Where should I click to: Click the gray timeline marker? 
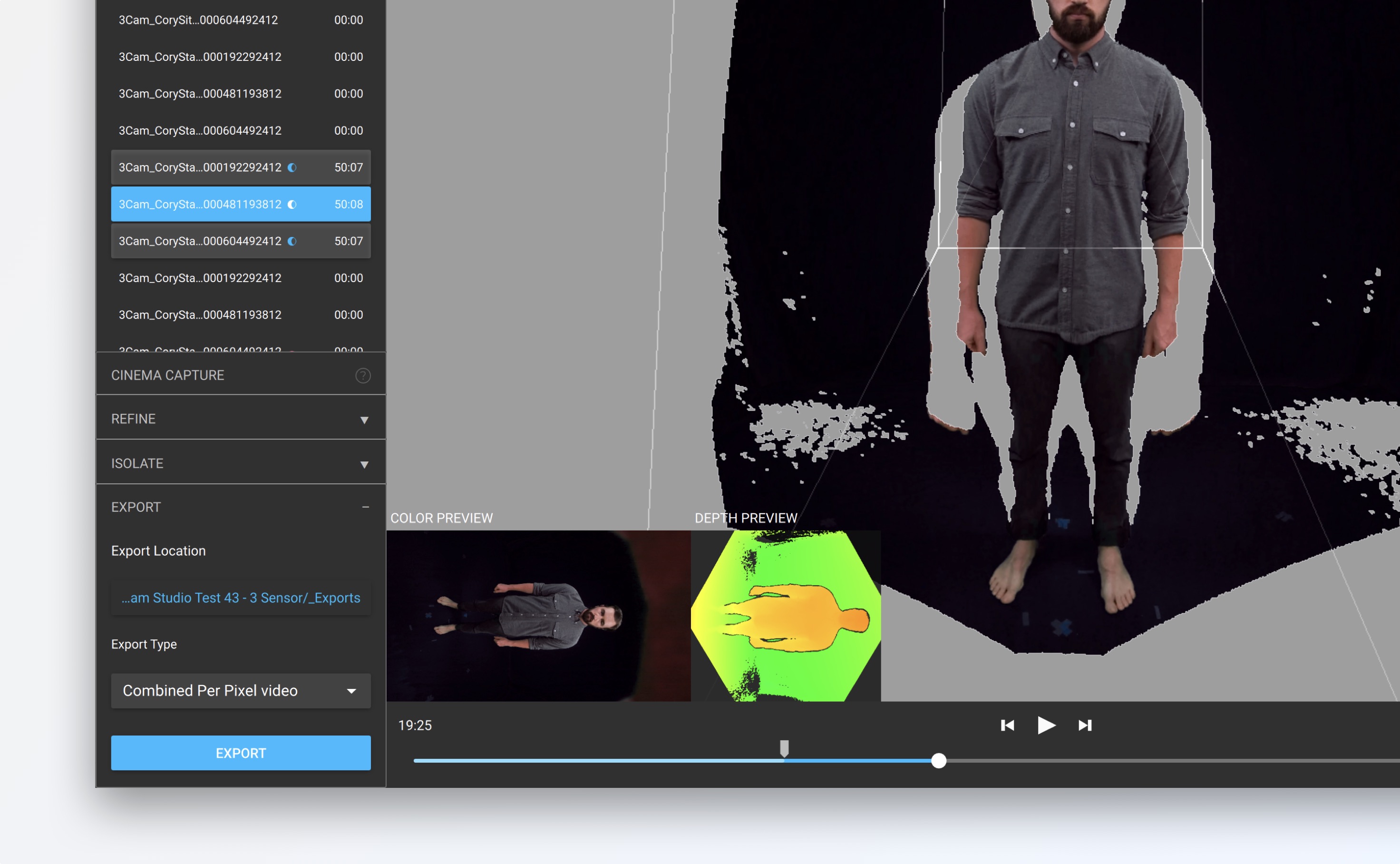[784, 747]
